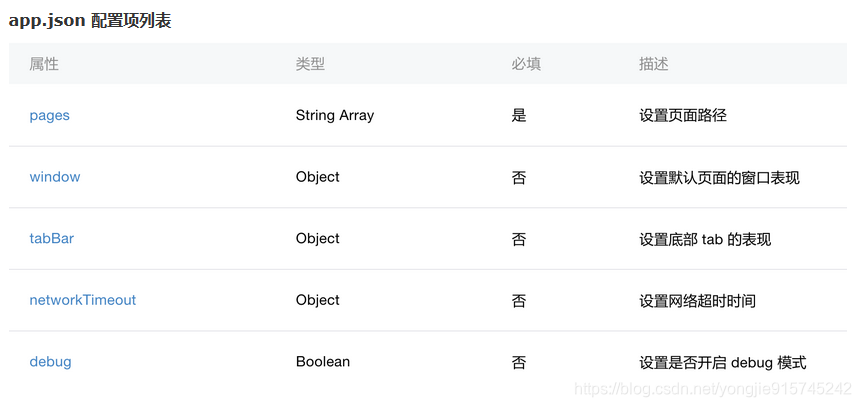Viewport: 861px width, 407px height.
Task: Click the 设置是否开启 debug 模式 description
Action: pos(723,363)
